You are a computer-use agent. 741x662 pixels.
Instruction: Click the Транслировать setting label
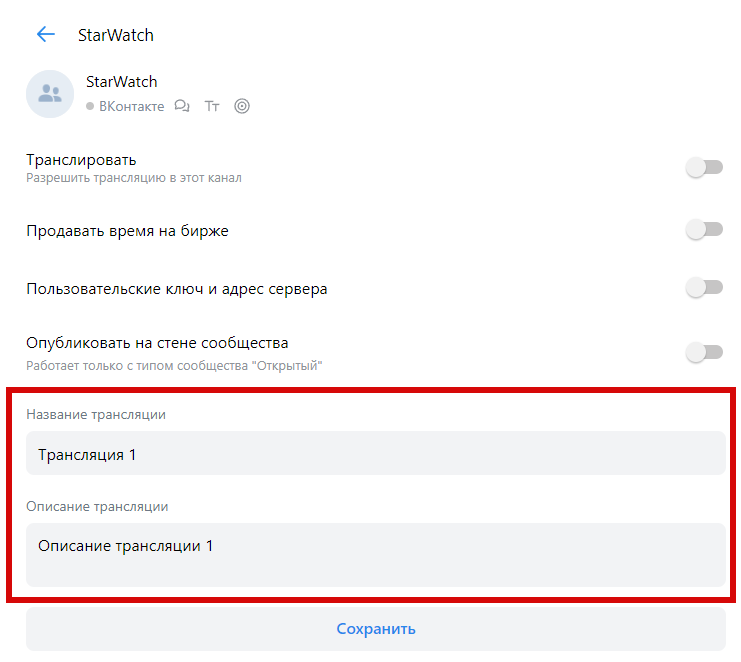[81, 160]
